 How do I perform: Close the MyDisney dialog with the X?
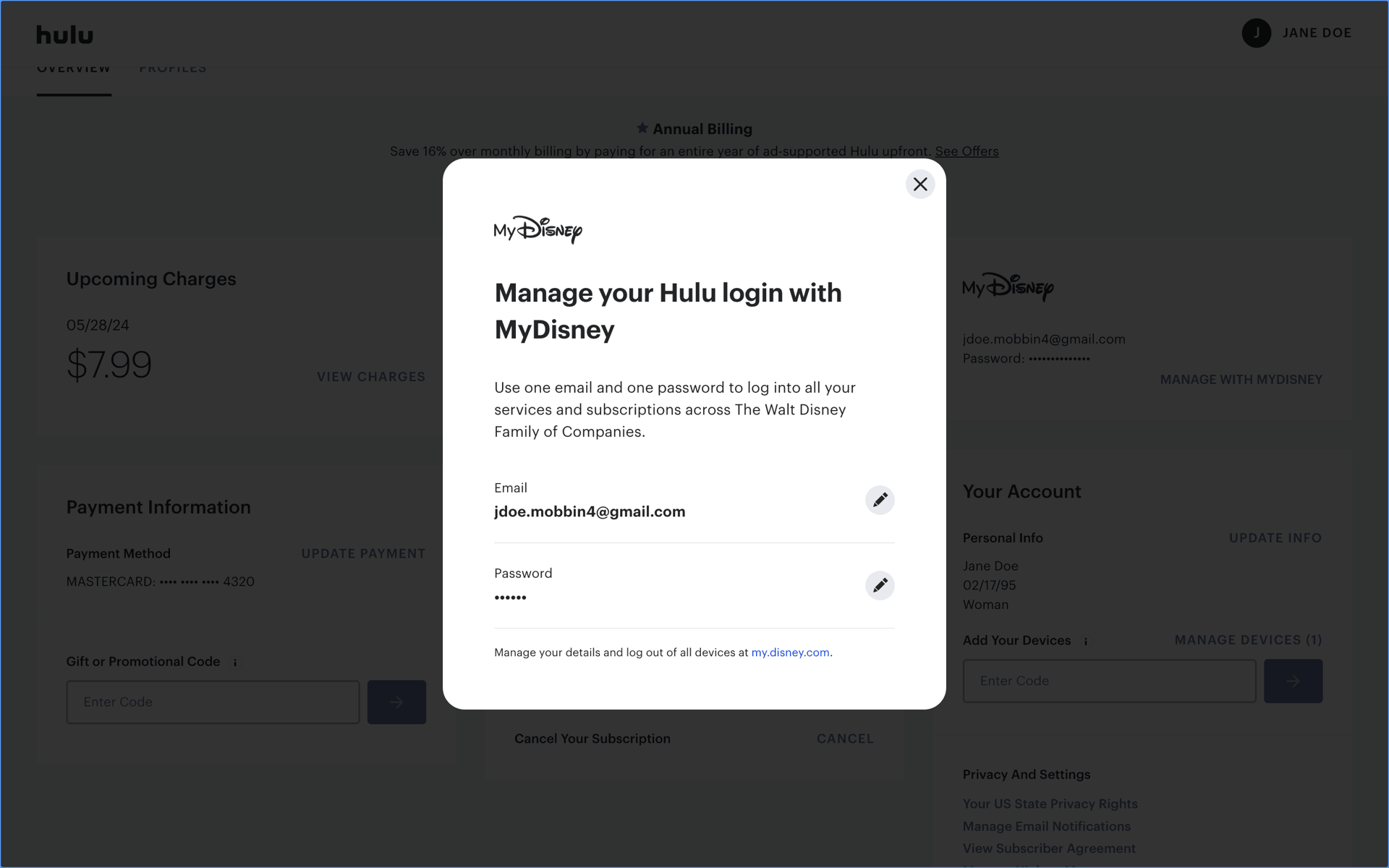coord(920,184)
